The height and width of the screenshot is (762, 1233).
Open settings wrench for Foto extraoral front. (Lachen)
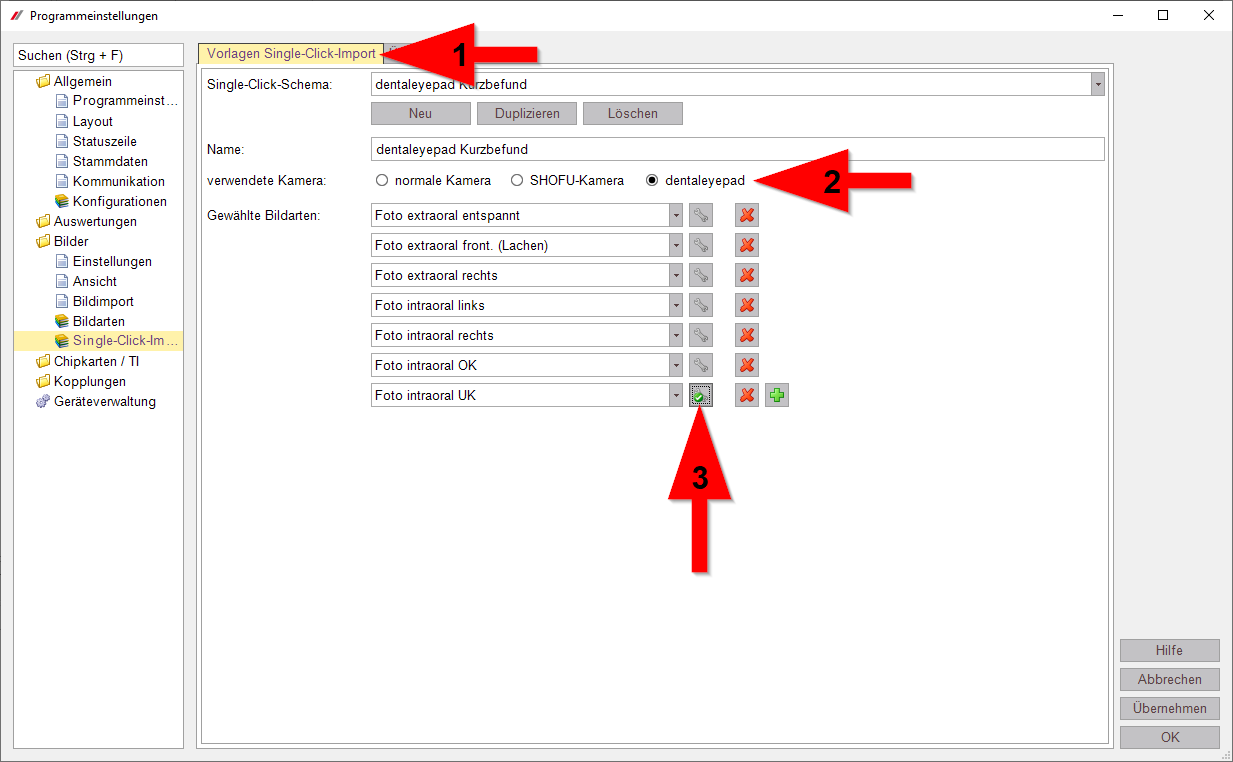[x=701, y=245]
